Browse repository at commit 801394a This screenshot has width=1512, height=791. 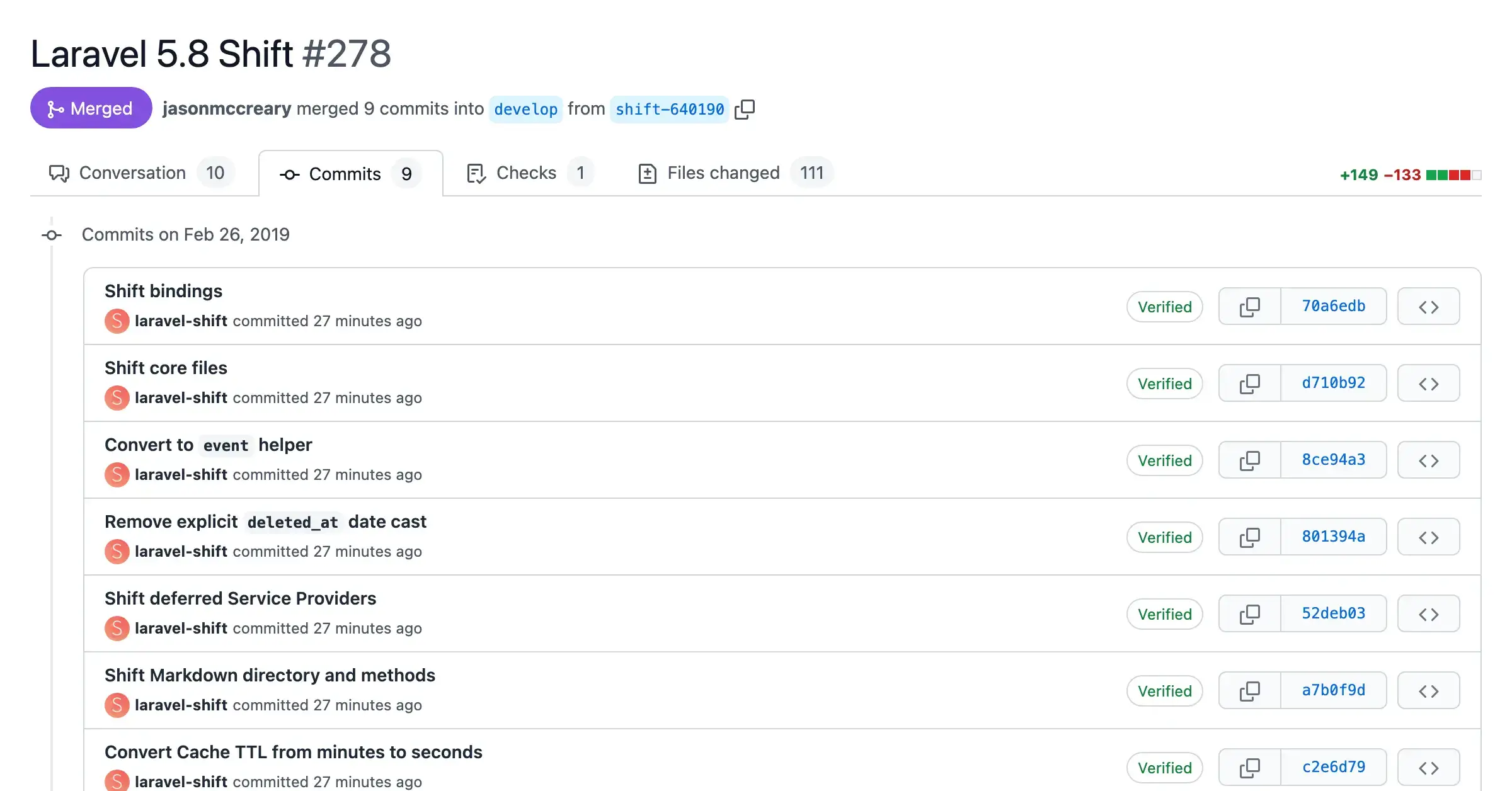[1428, 537]
